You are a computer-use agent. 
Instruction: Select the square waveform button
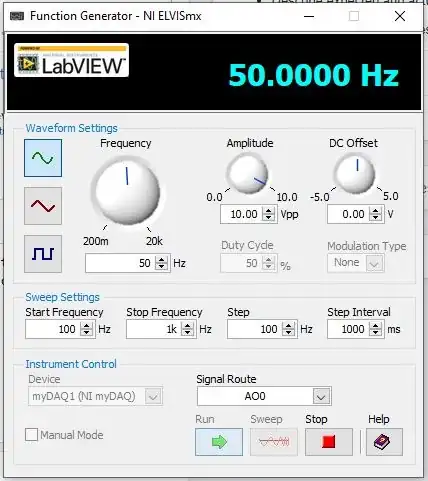[x=43, y=254]
